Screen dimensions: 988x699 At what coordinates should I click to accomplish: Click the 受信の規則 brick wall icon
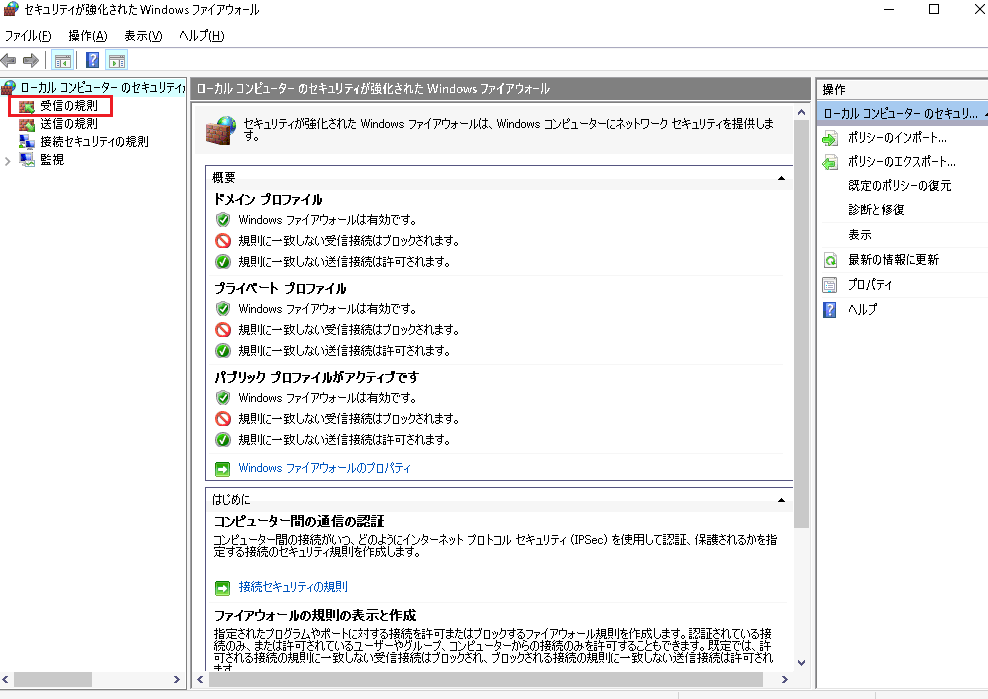coord(26,106)
